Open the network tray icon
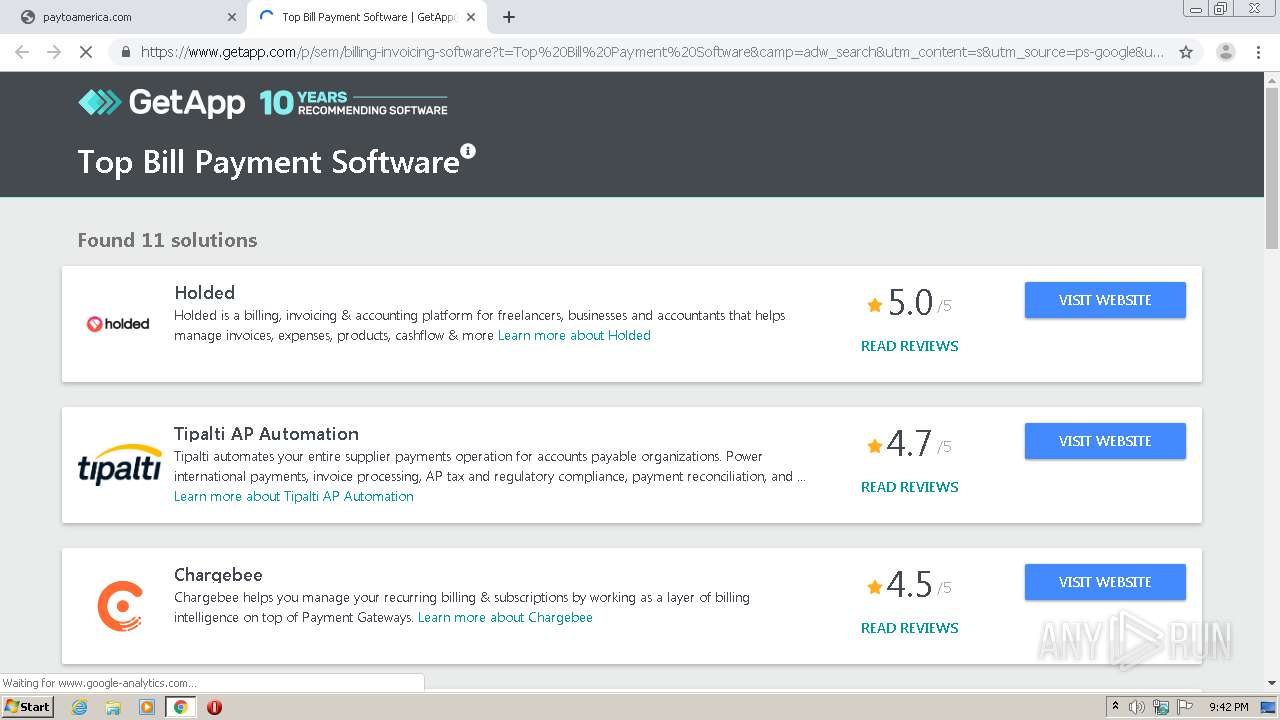This screenshot has height=720, width=1280. [1161, 707]
